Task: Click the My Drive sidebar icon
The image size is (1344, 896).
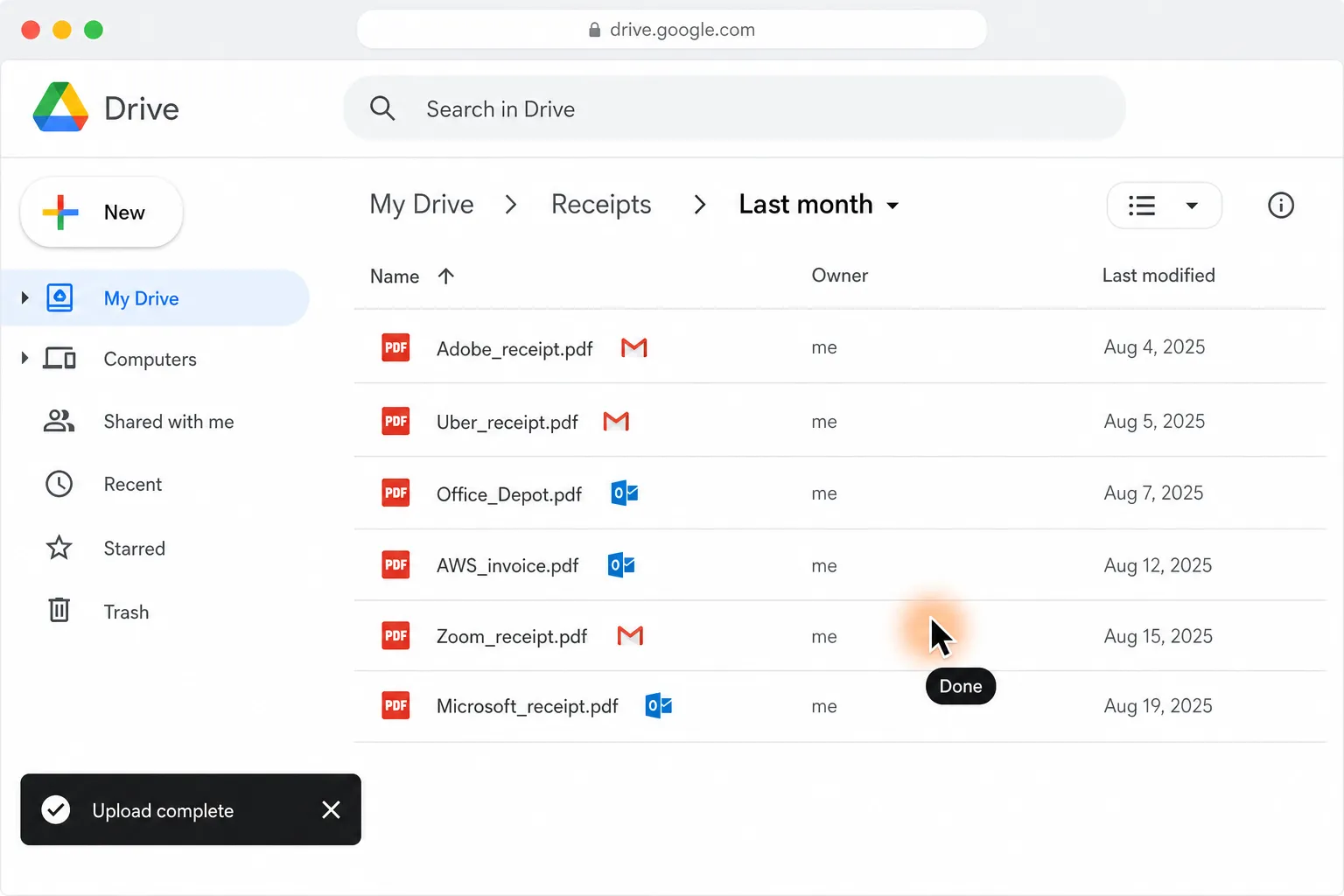Action: tap(59, 298)
